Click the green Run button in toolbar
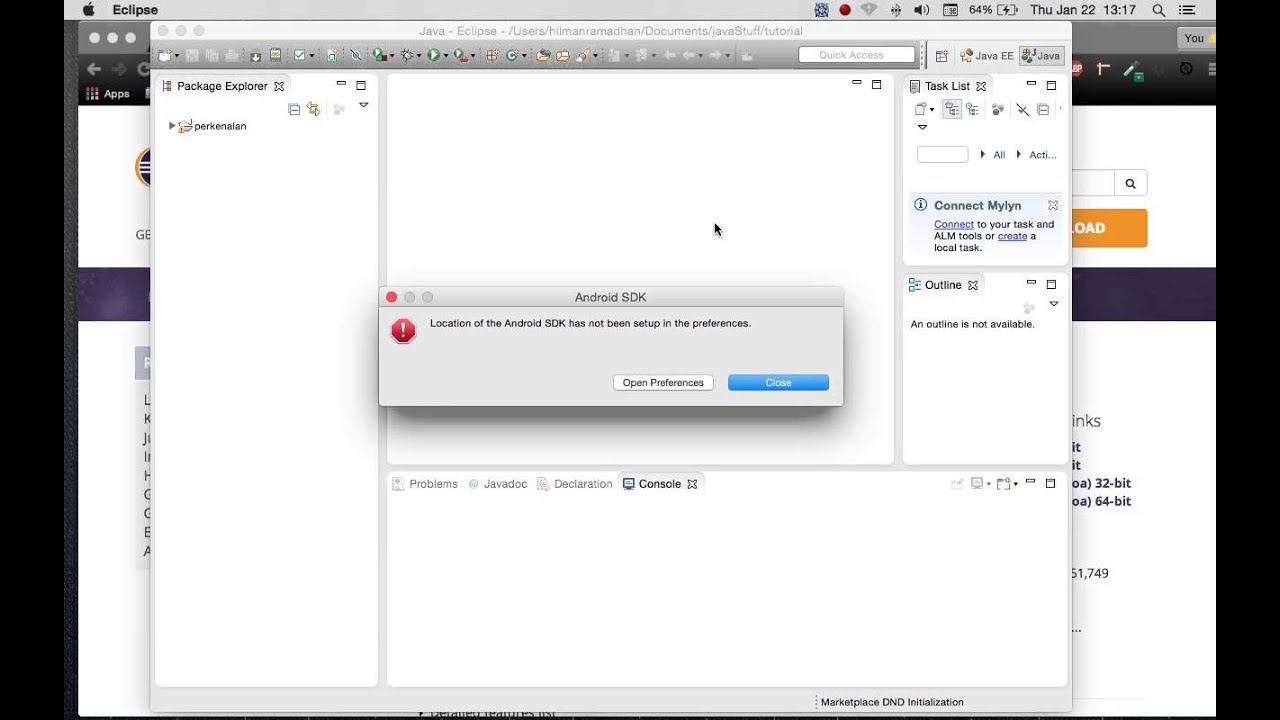The height and width of the screenshot is (720, 1280). [x=434, y=56]
